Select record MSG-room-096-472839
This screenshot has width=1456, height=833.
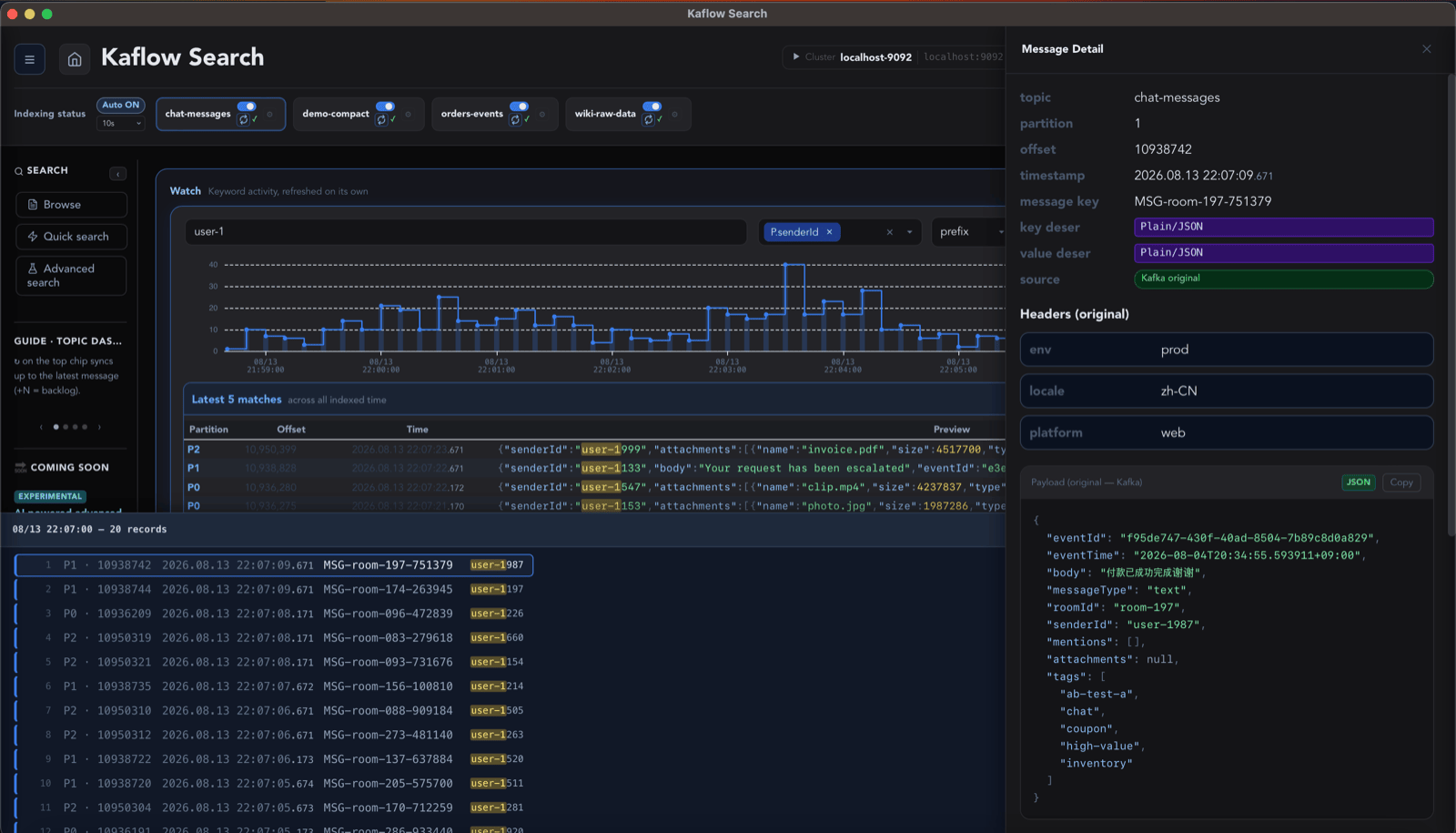tap(274, 614)
